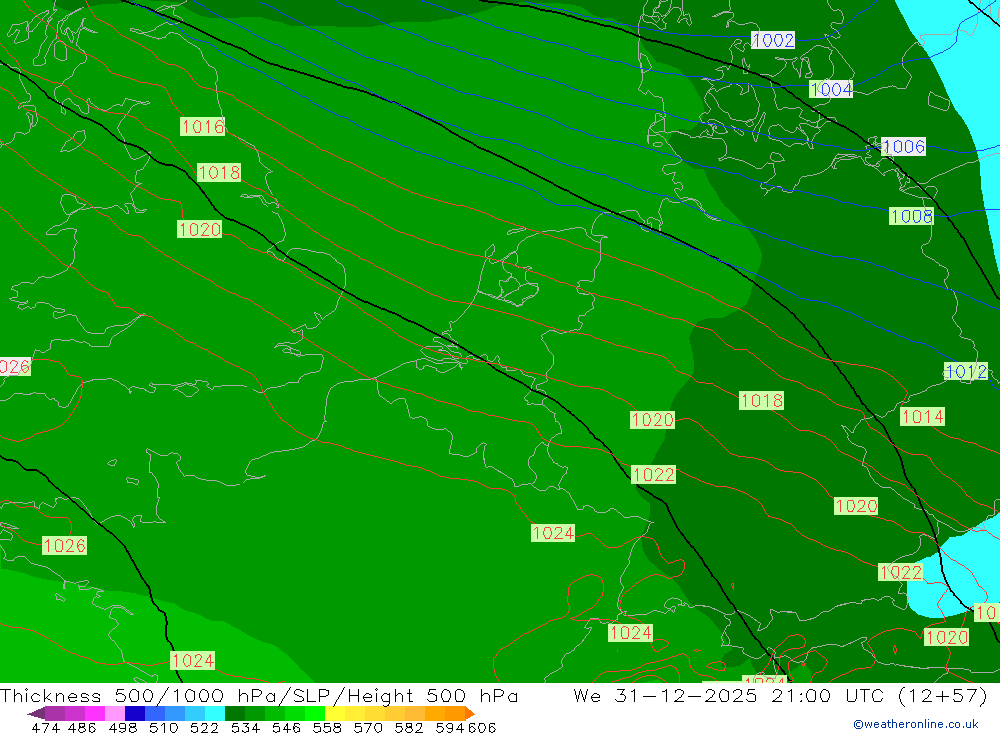This screenshot has height=733, width=1000.
Task: Click the blue 1004 isobar label
Action: click(x=831, y=89)
